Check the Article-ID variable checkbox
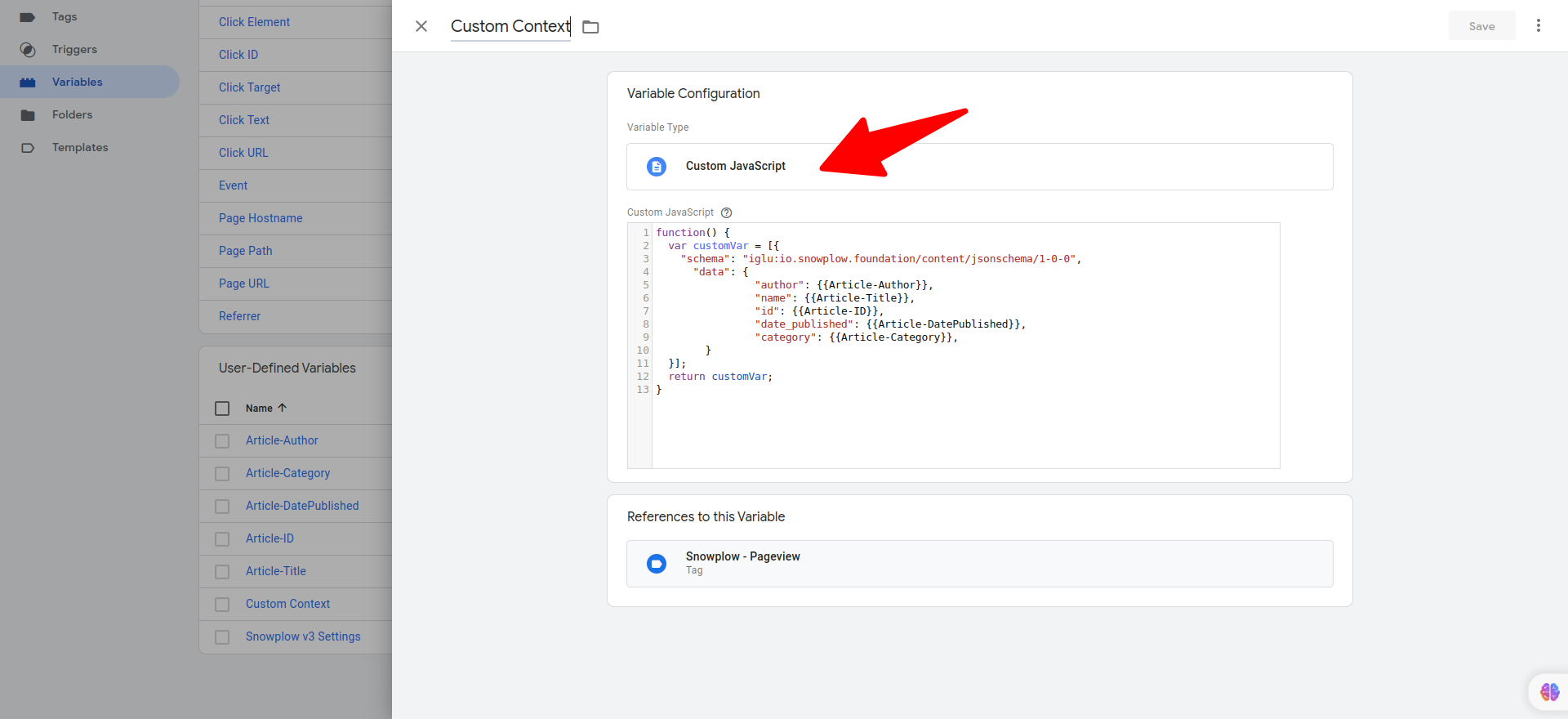 (x=222, y=539)
